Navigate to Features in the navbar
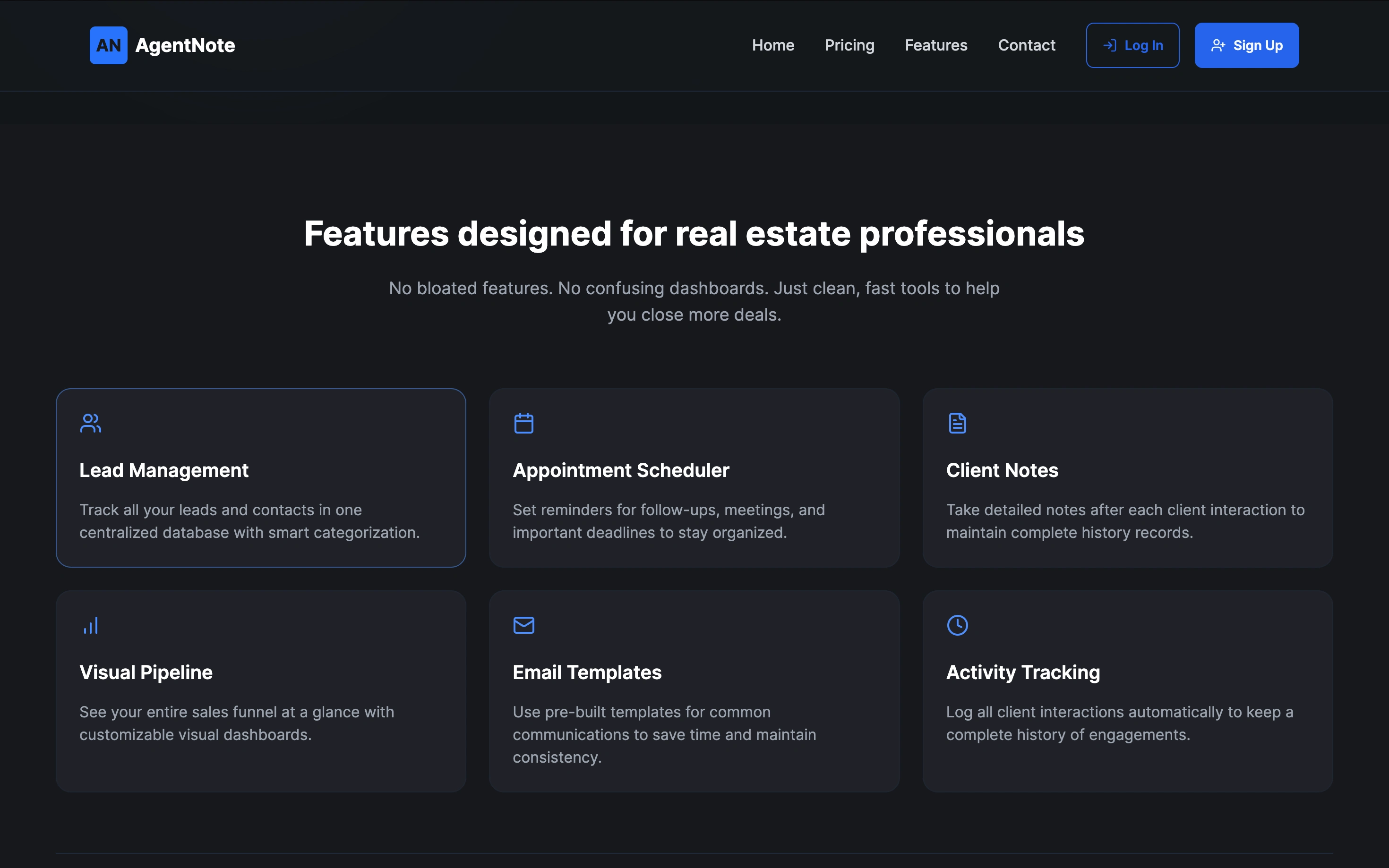This screenshot has height=868, width=1389. 936,45
